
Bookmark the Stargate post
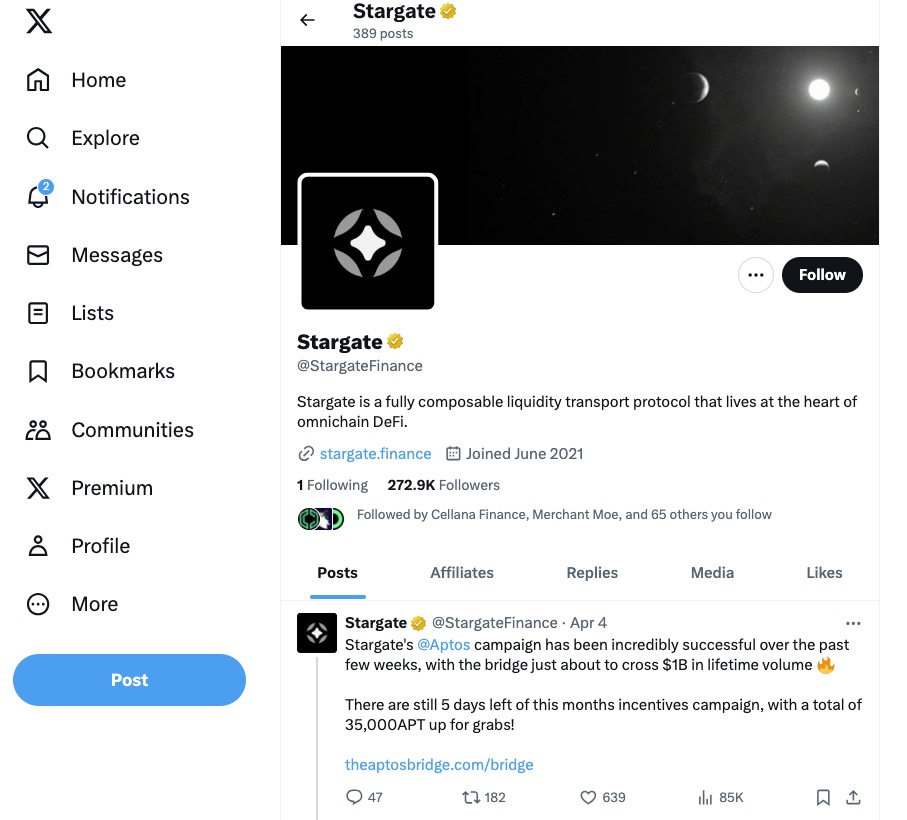[823, 797]
